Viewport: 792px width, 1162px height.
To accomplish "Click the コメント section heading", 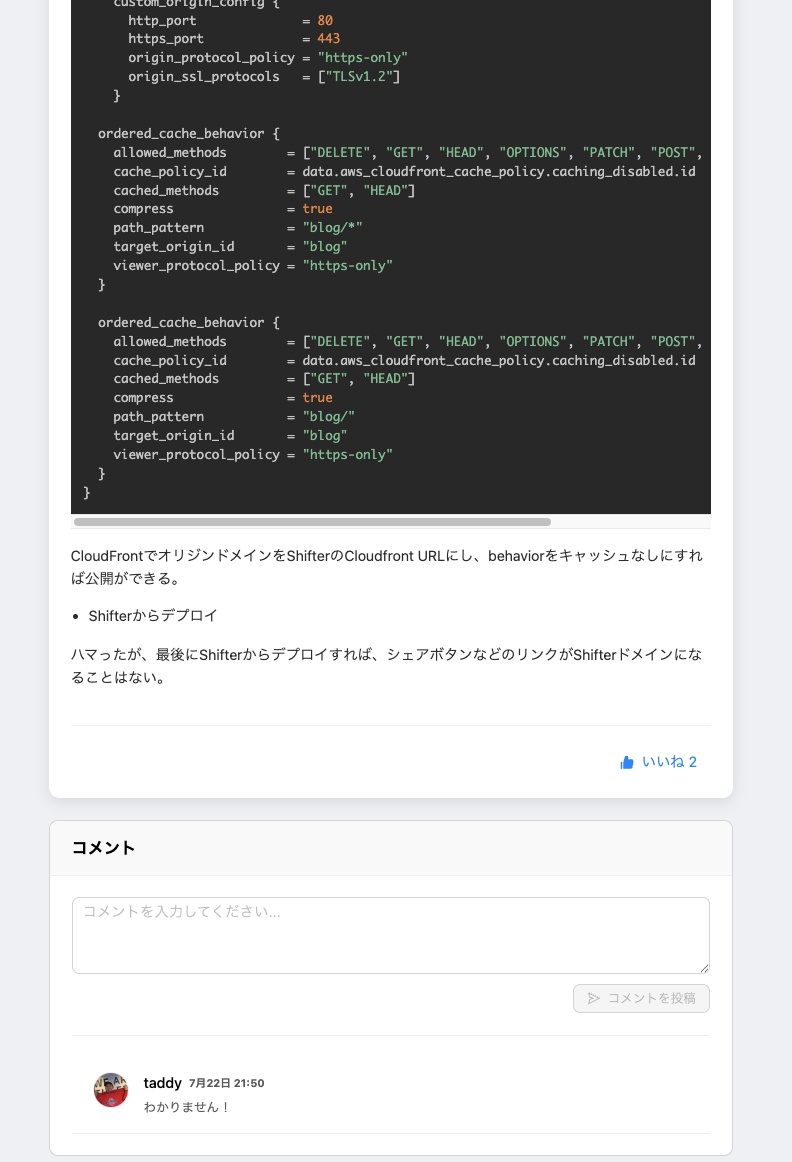I will click(x=103, y=848).
